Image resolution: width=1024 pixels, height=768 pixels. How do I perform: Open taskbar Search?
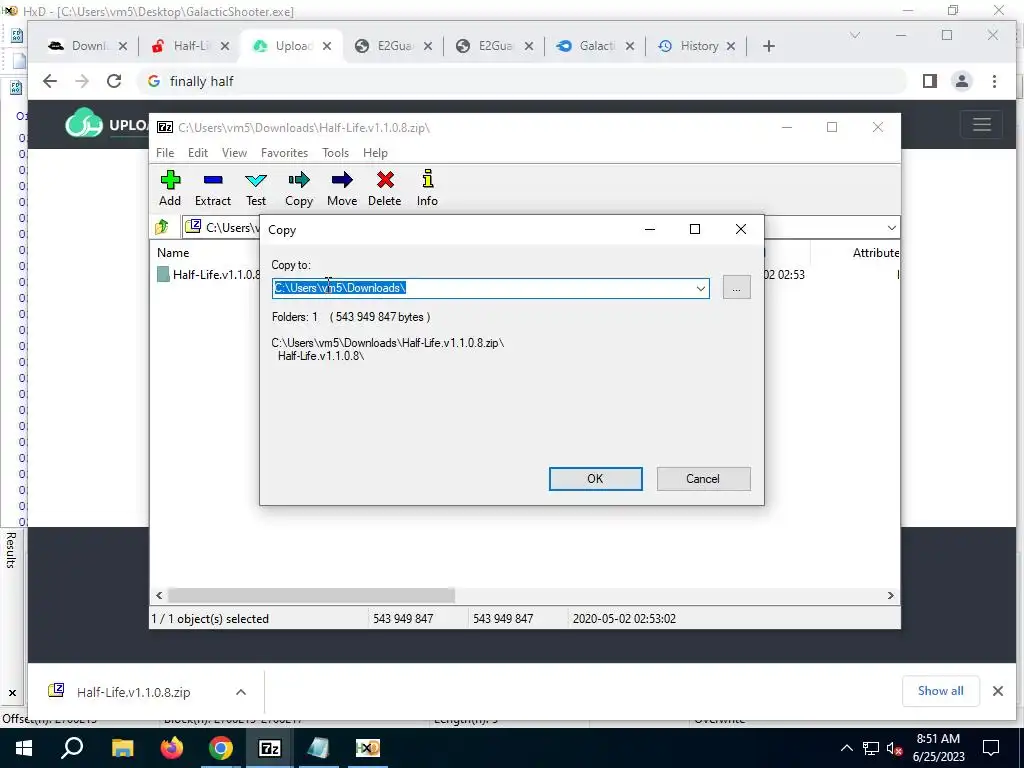pyautogui.click(x=72, y=748)
